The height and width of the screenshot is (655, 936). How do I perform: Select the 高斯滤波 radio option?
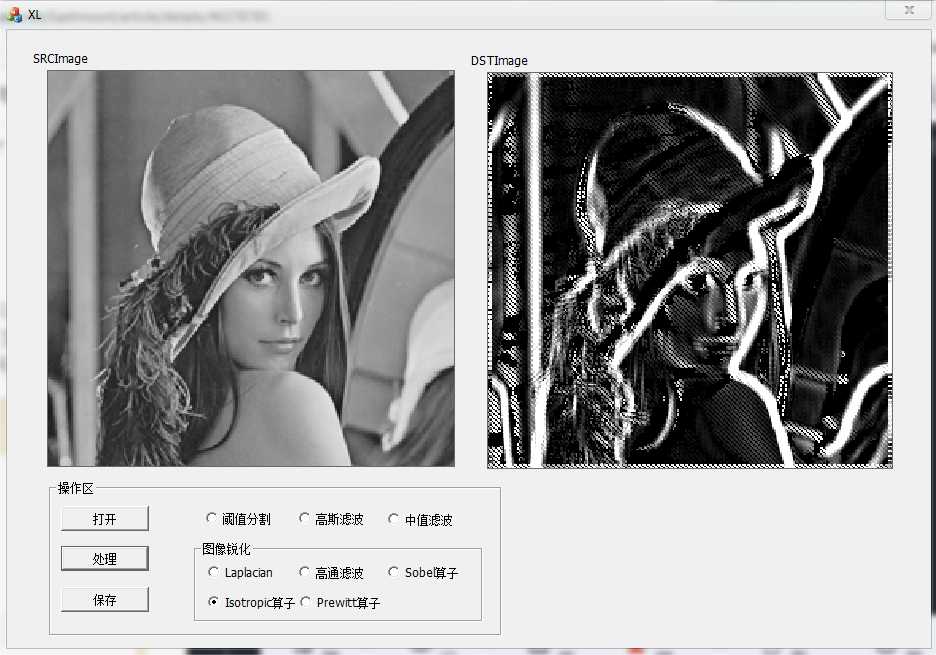[x=304, y=518]
